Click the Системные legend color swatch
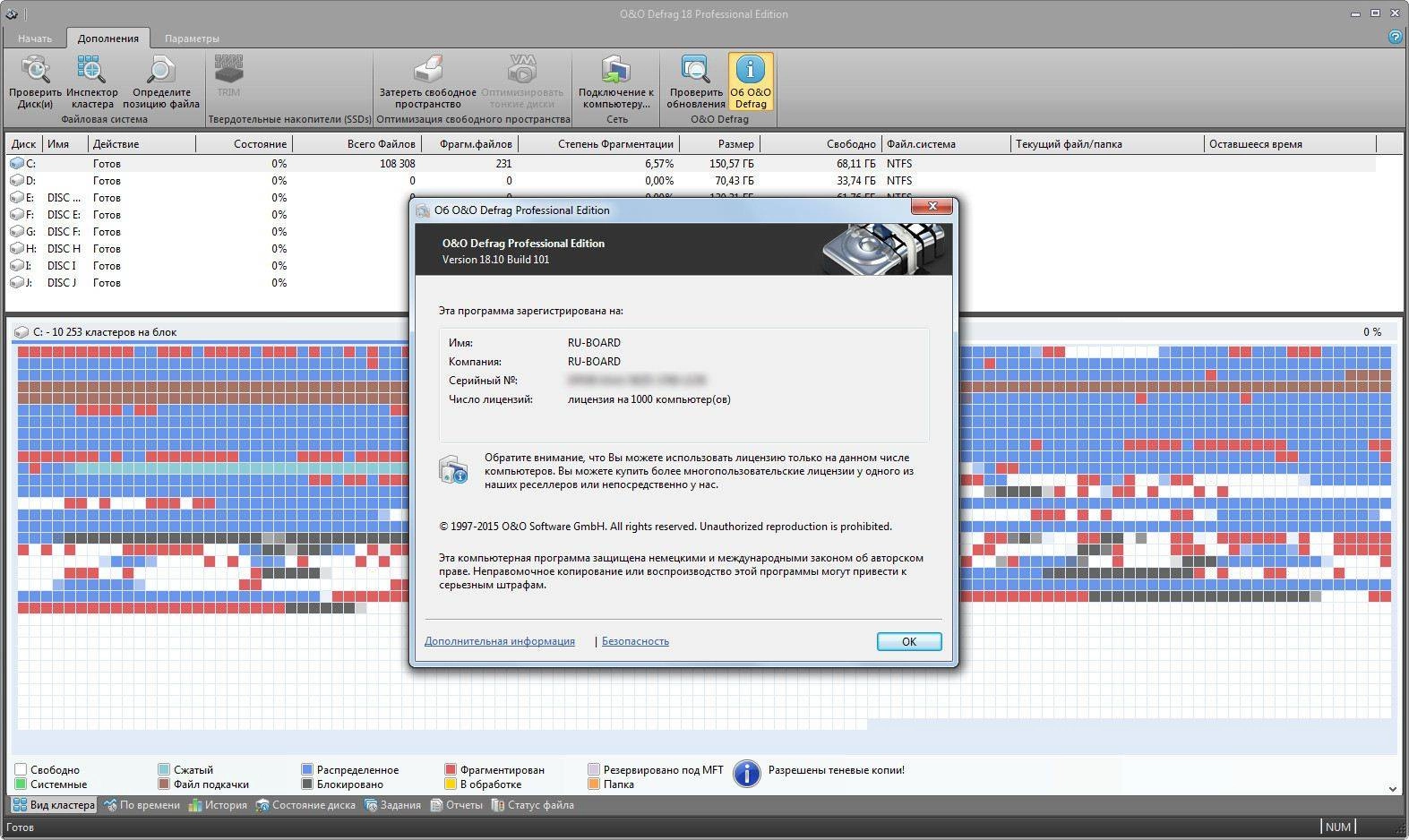 coord(21,784)
